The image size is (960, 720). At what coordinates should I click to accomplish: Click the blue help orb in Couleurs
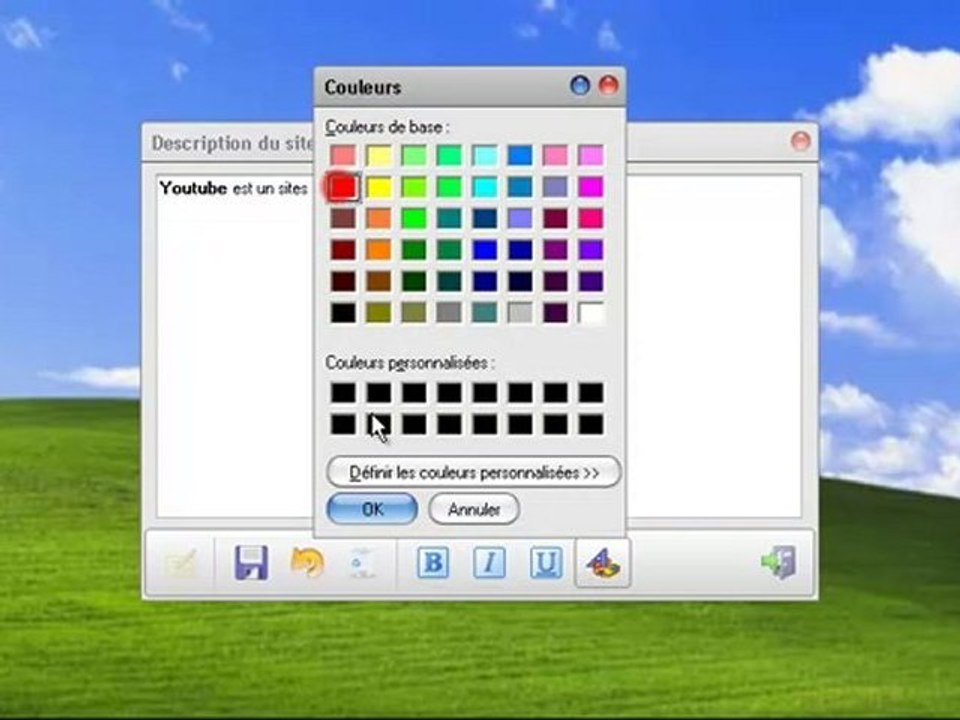tap(580, 85)
